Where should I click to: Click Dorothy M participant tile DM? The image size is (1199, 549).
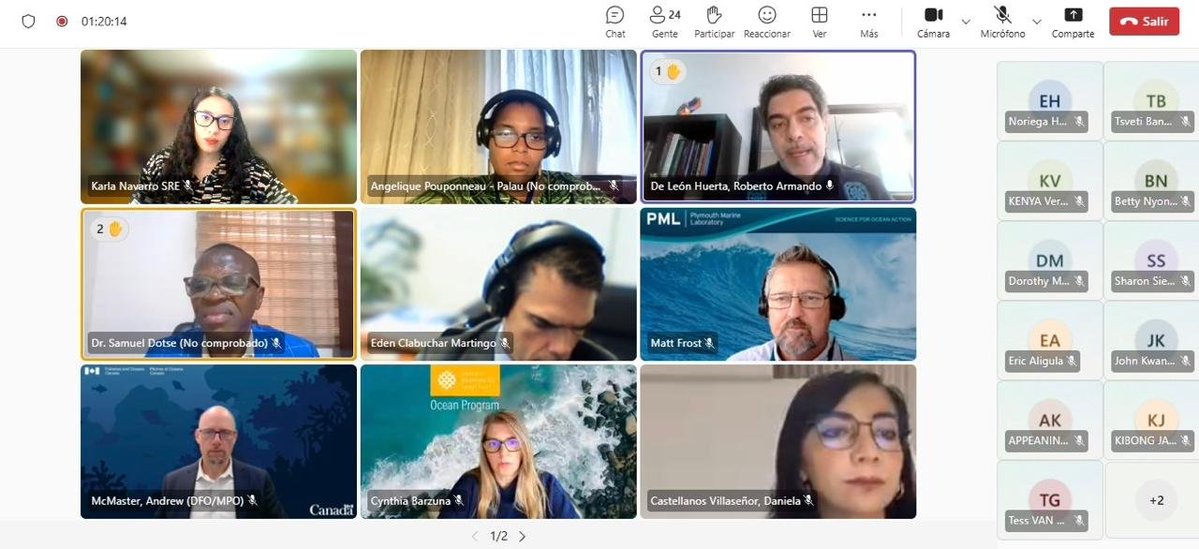point(1050,260)
